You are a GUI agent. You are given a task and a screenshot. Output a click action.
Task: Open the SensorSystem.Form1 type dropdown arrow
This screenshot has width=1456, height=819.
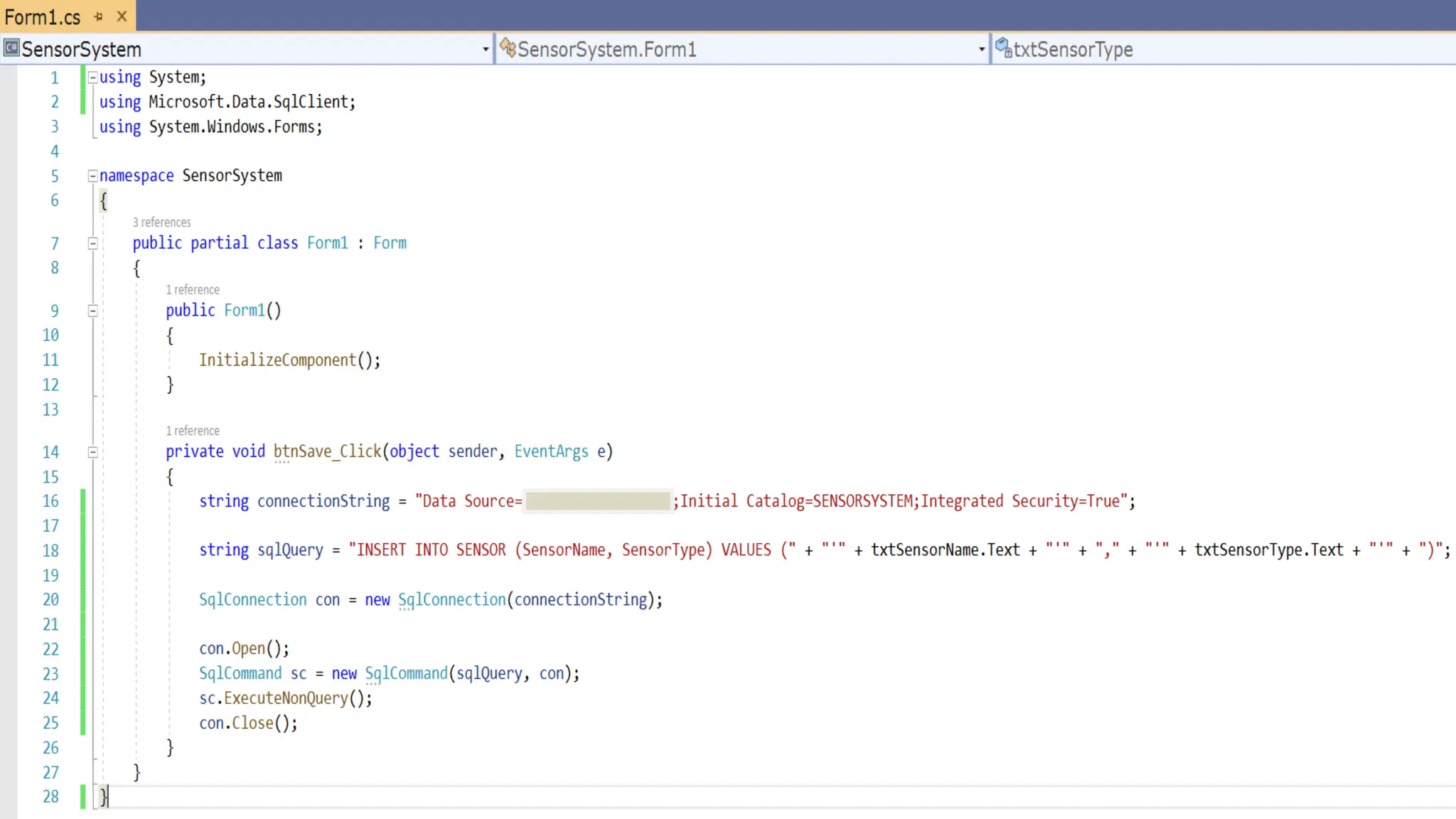click(981, 49)
